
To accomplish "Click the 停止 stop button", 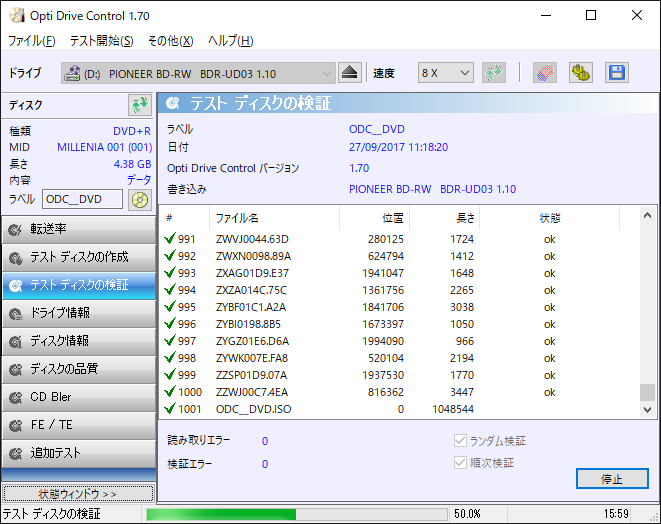I will pyautogui.click(x=612, y=478).
